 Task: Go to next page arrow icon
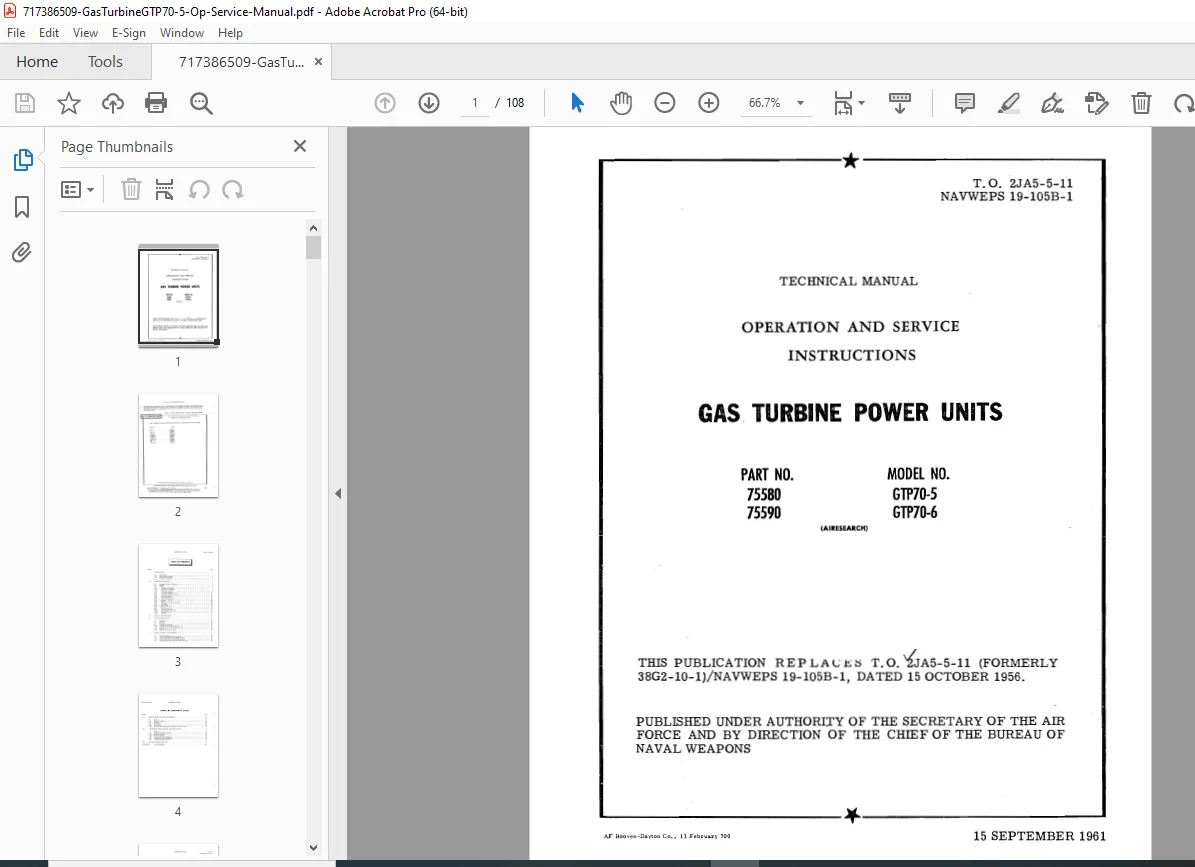(x=429, y=103)
